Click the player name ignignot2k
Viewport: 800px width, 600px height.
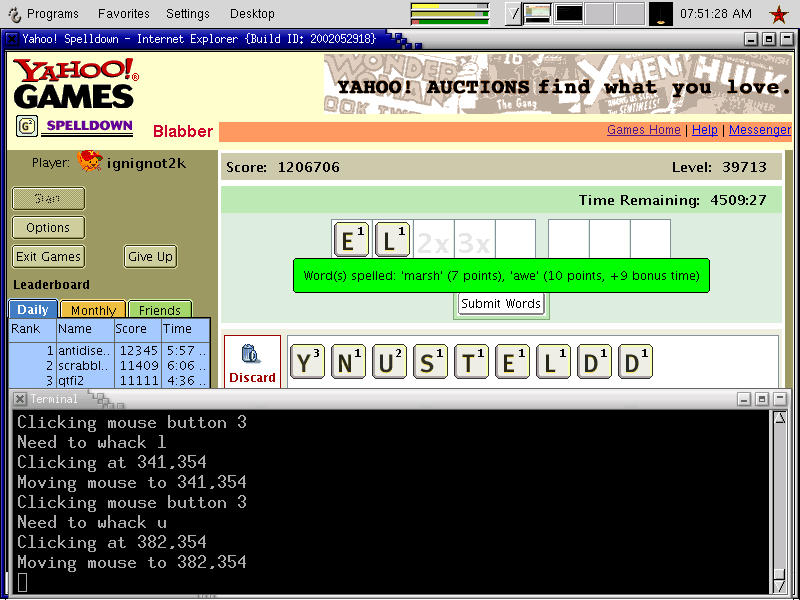pos(146,163)
